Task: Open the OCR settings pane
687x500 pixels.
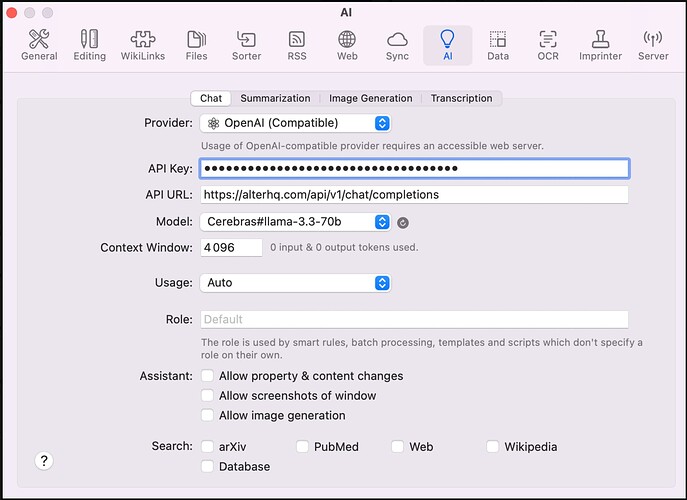Action: (548, 45)
